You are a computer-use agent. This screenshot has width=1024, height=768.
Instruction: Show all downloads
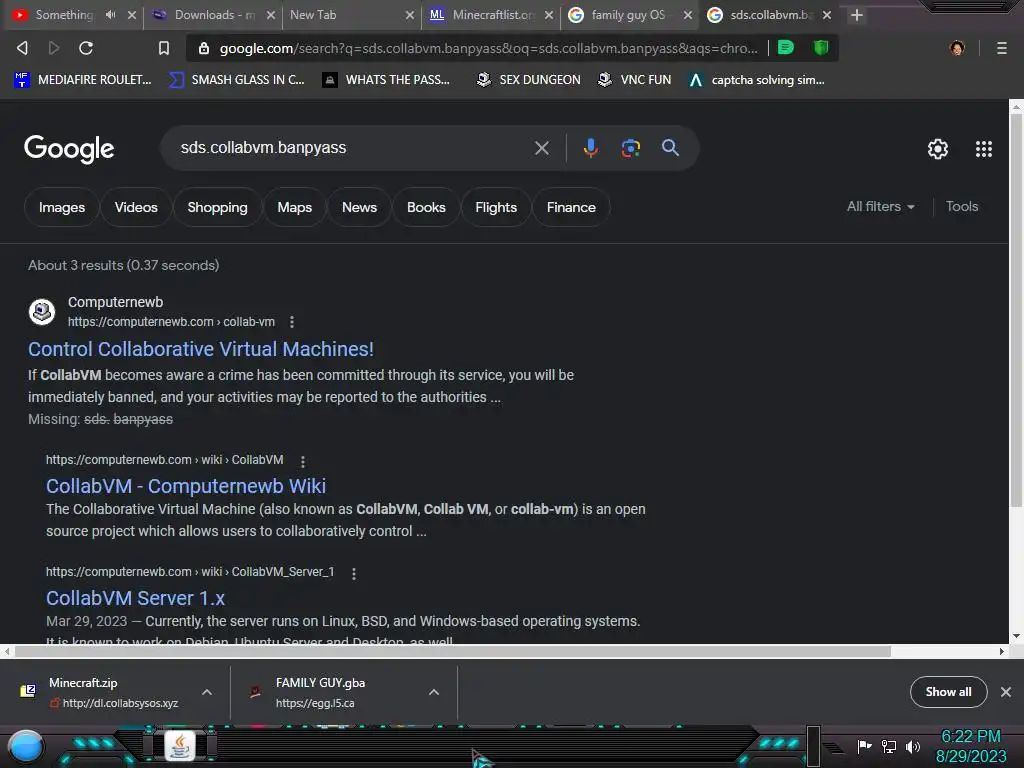tap(948, 692)
